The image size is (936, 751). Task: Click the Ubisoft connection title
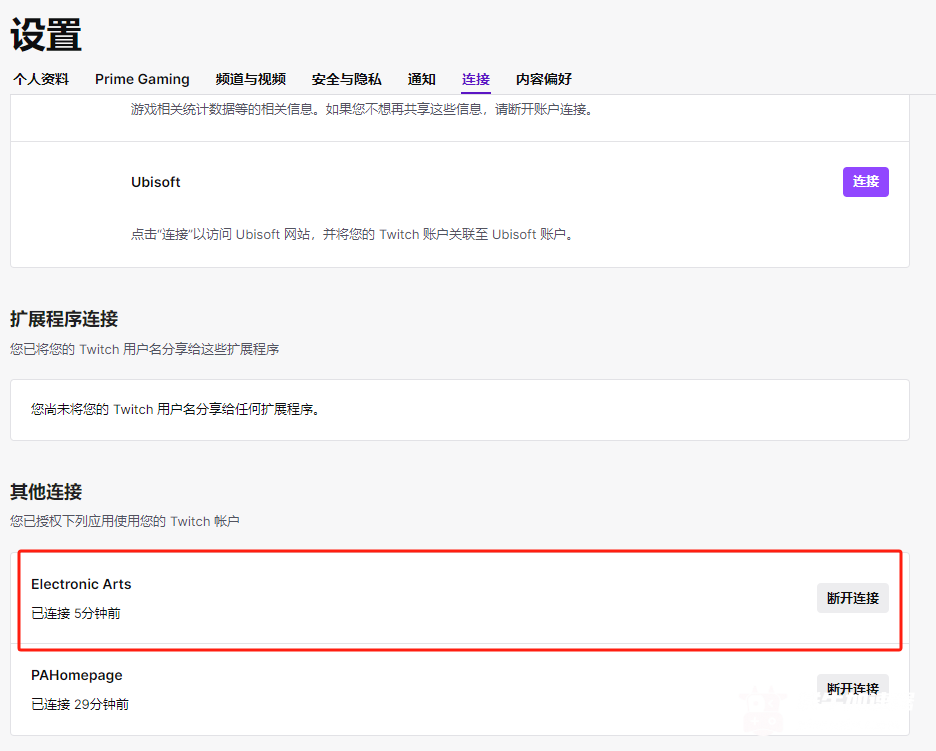(x=156, y=182)
